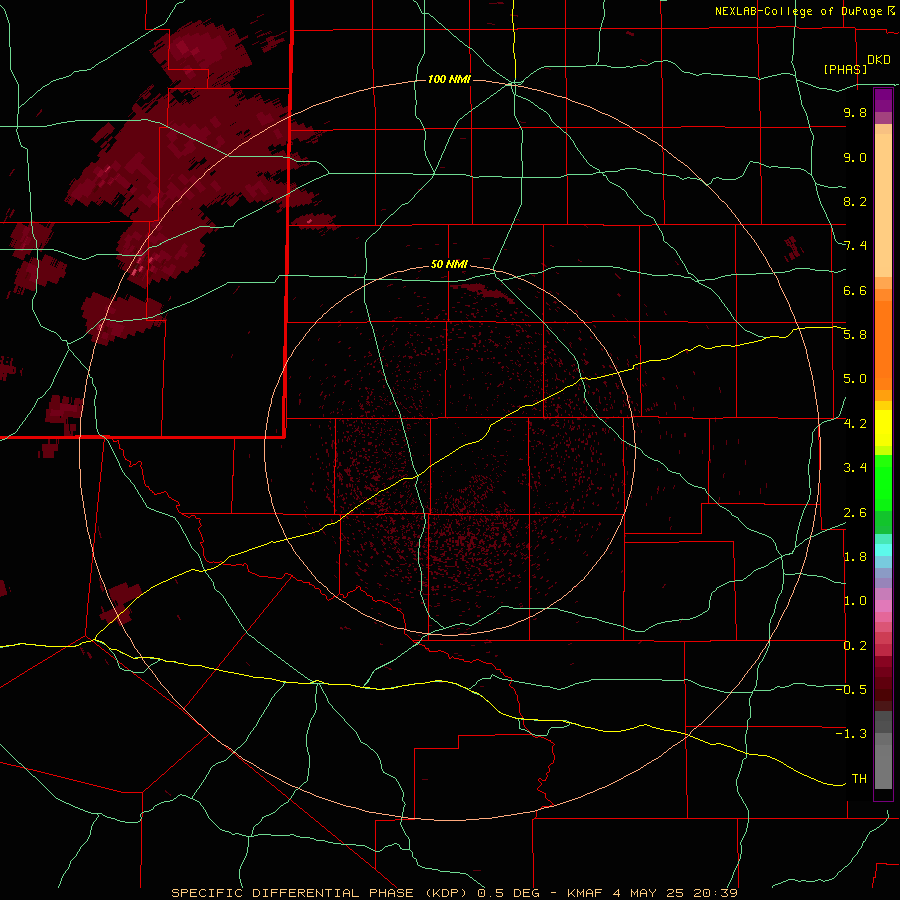Viewport: 900px width, 900px height.
Task: Select the yellow segment of the color scale
Action: point(883,428)
